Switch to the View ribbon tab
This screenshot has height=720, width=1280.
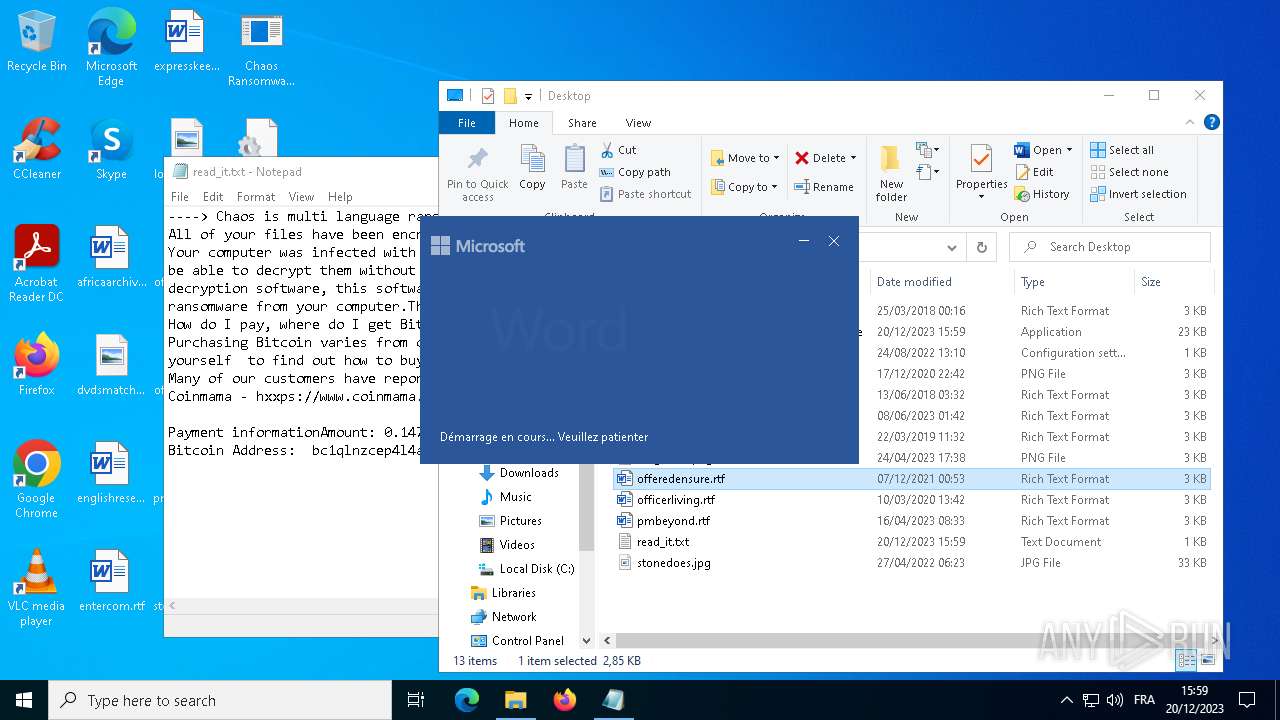[638, 123]
